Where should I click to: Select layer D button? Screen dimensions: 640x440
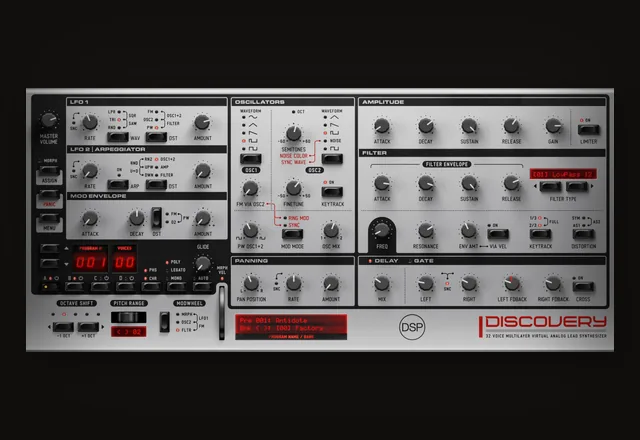[x=126, y=287]
